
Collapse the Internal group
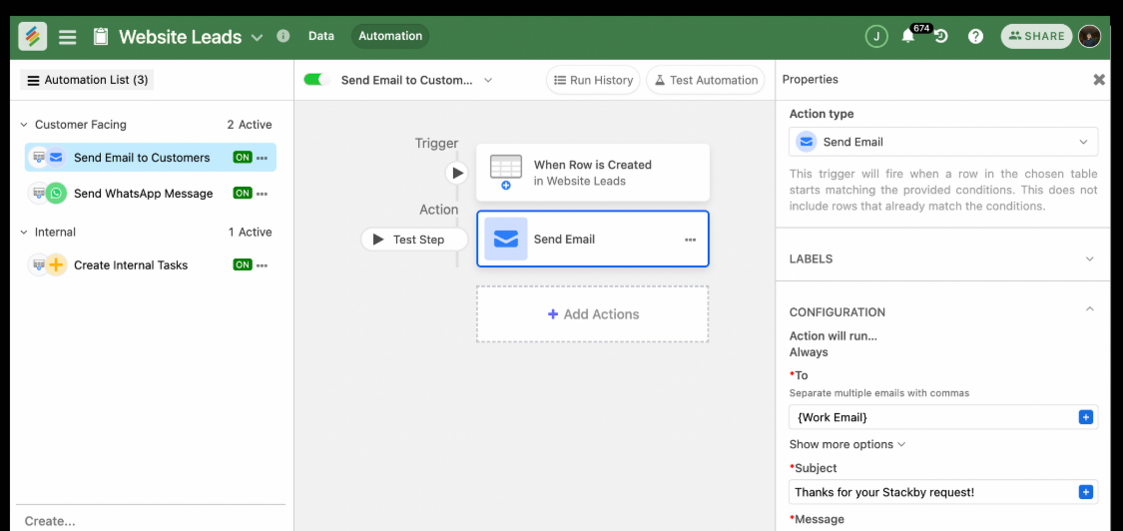click(x=24, y=232)
